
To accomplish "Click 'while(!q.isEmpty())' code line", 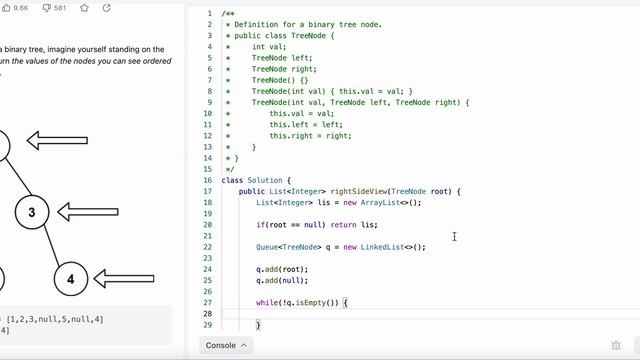I will point(302,303).
